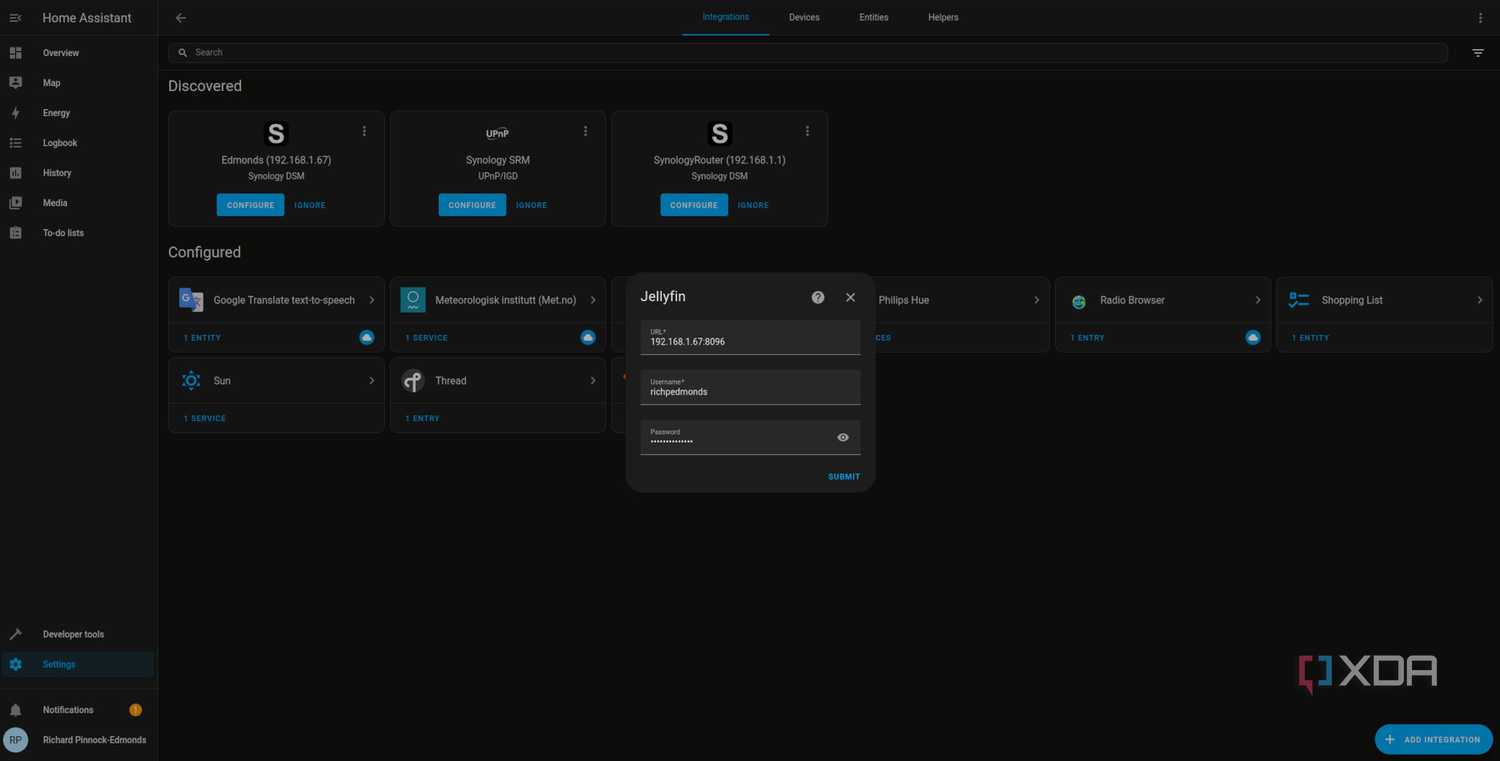Screen dimensions: 1500x761
Task: Open Radio Browser 1 ENTRY link
Action: pos(1088,338)
